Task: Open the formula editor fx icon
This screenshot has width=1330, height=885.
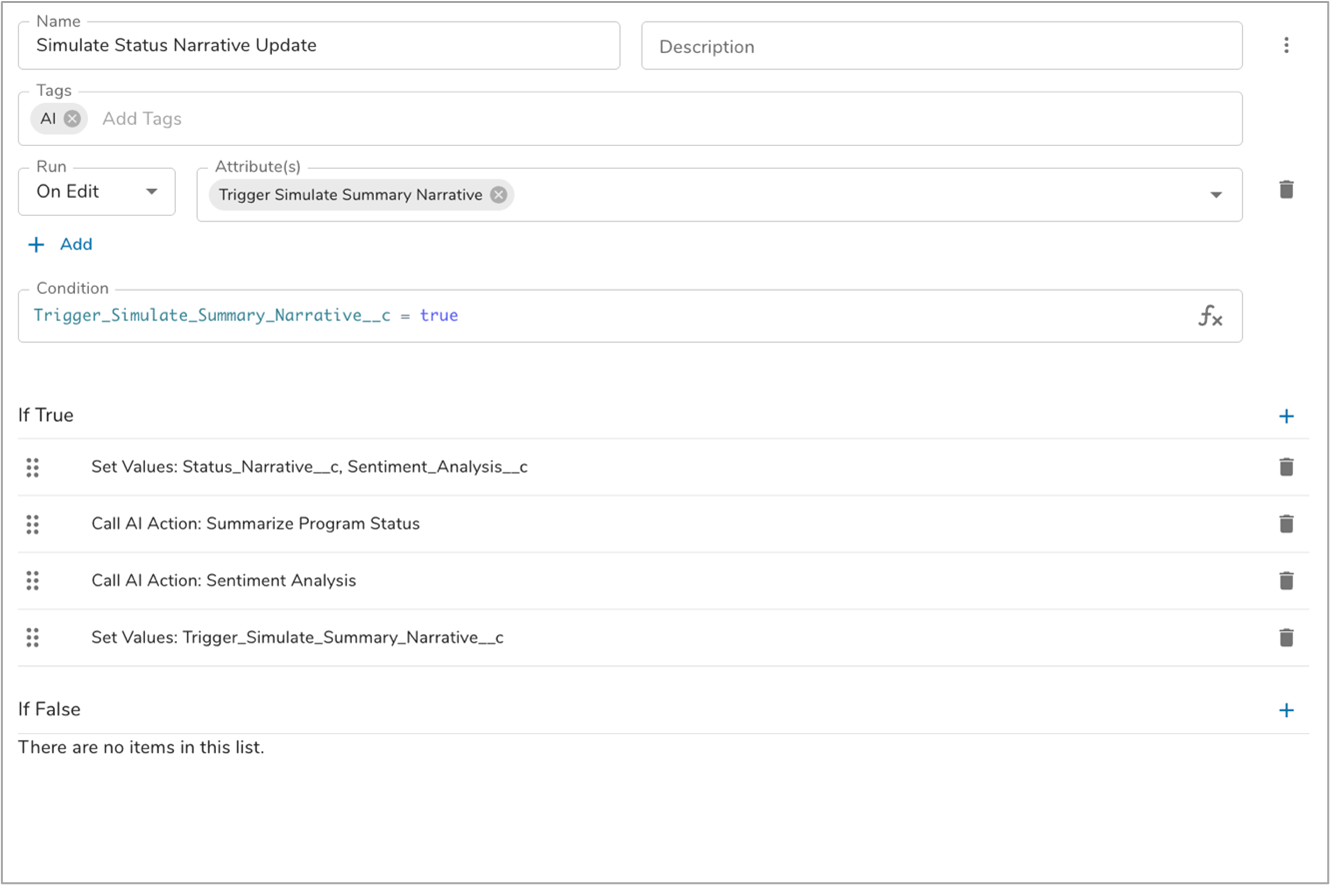Action: tap(1210, 317)
